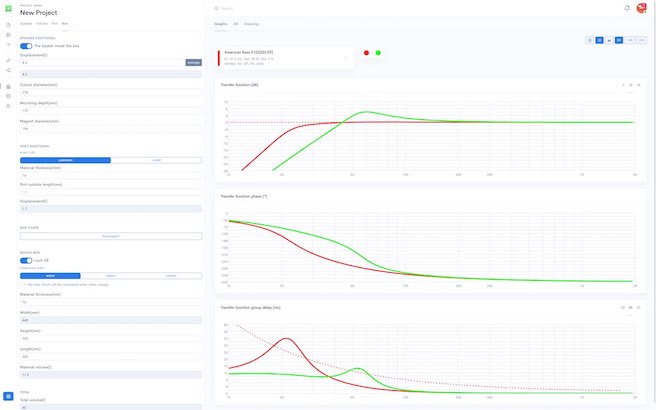The width and height of the screenshot is (656, 410).
Task: Open the Graphs tab
Action: coord(221,24)
